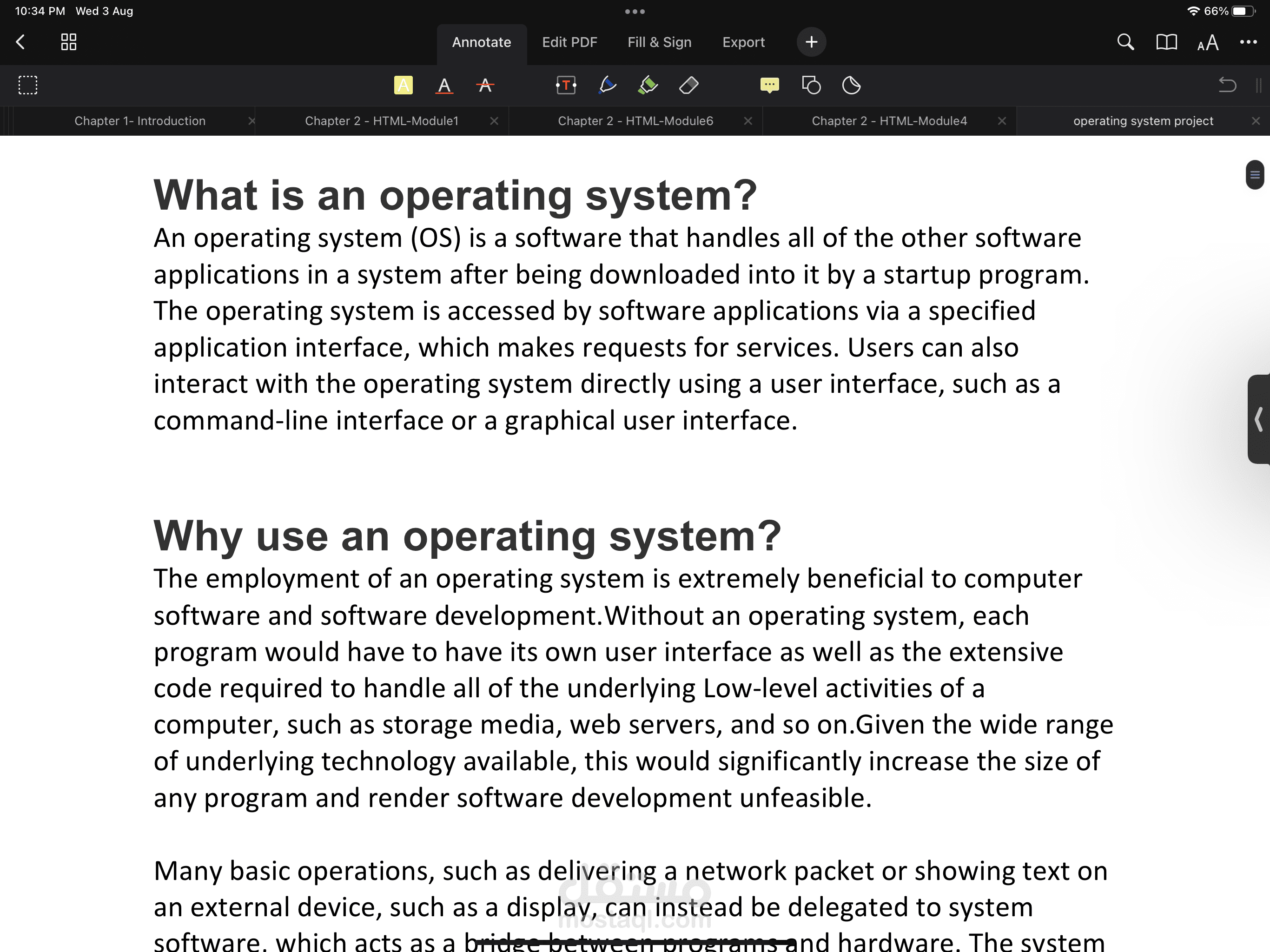Expand the collapsed right side panel
1270x952 pixels.
(x=1258, y=419)
